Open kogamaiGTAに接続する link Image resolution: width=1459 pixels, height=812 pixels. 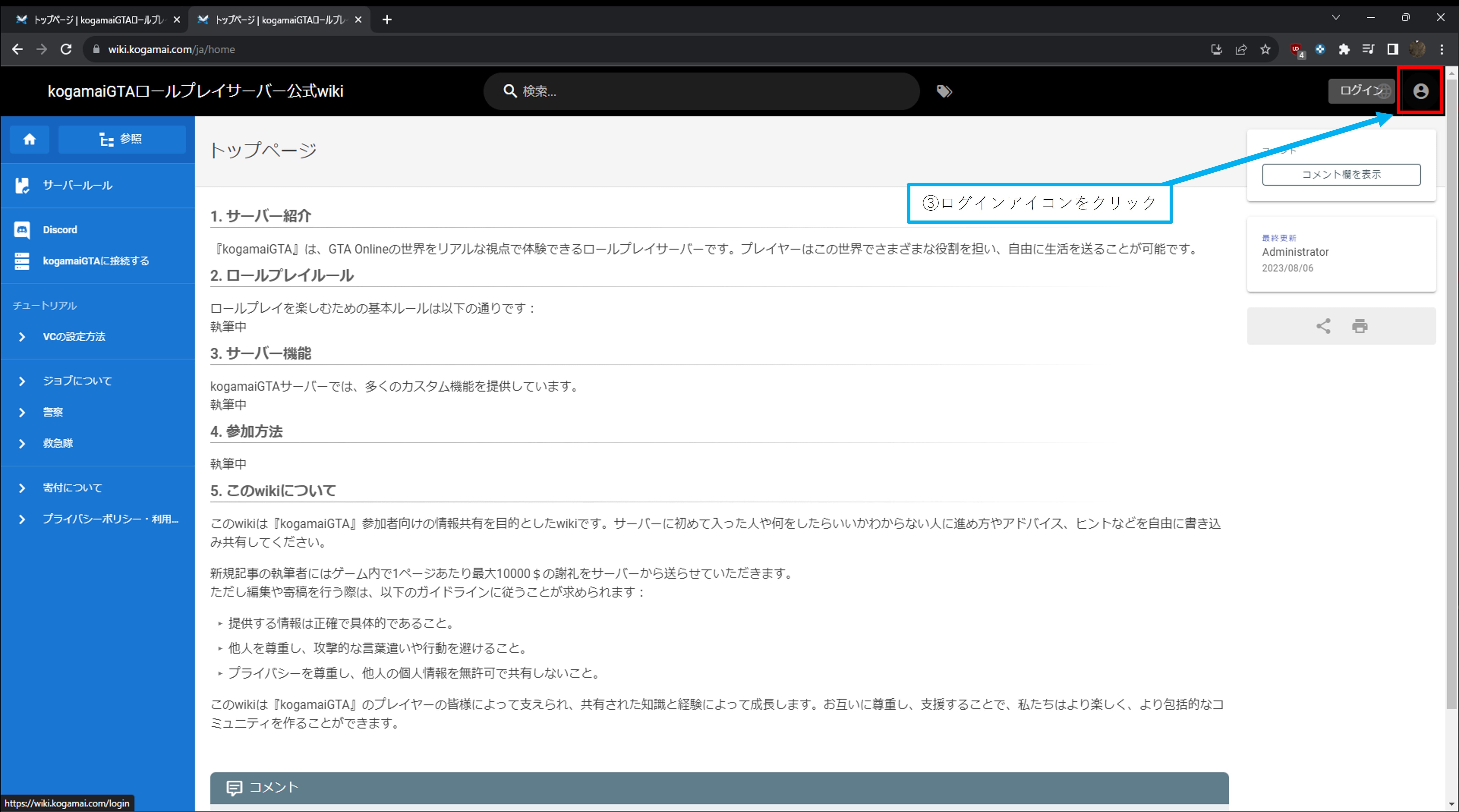pyautogui.click(x=96, y=261)
